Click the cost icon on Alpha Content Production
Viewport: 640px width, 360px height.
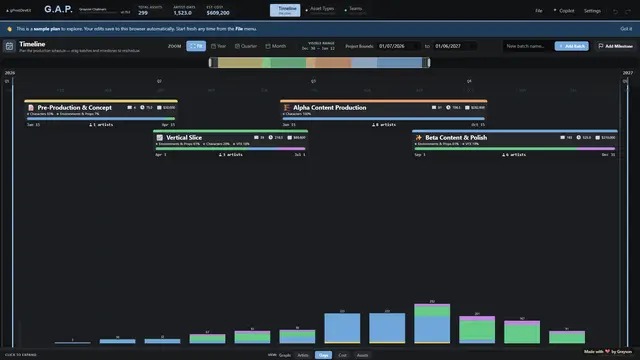click(467, 108)
